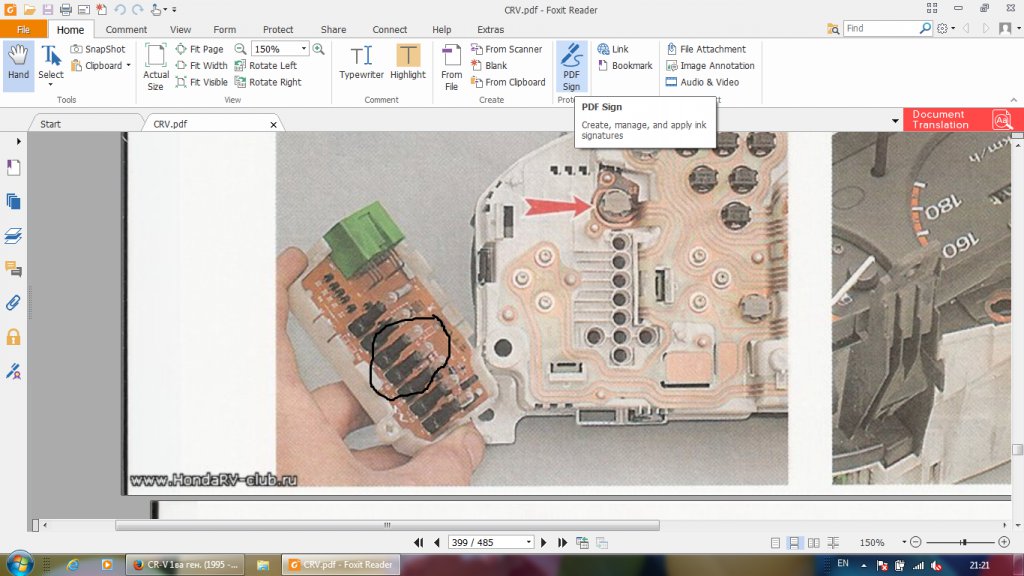Go to the first page

point(419,543)
